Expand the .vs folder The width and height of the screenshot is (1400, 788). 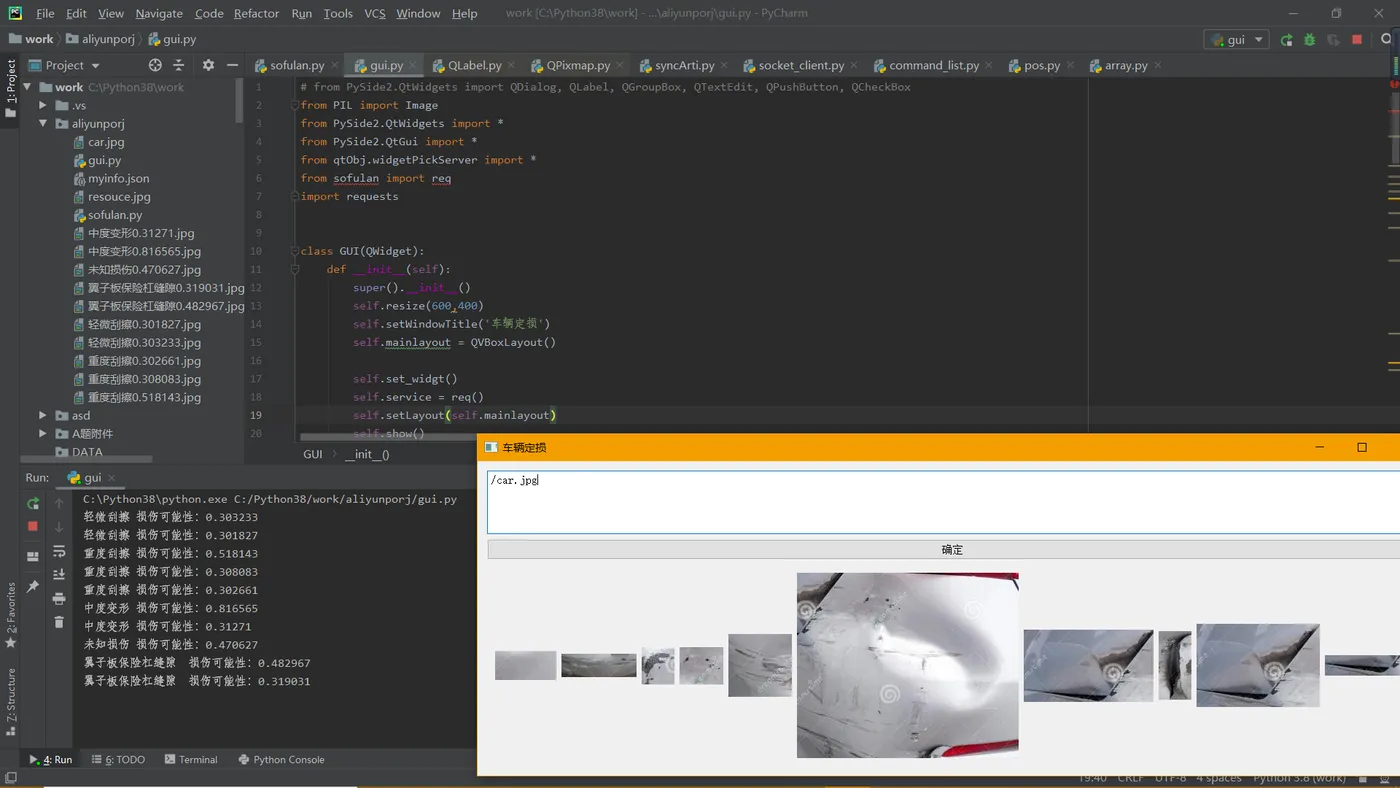click(43, 105)
